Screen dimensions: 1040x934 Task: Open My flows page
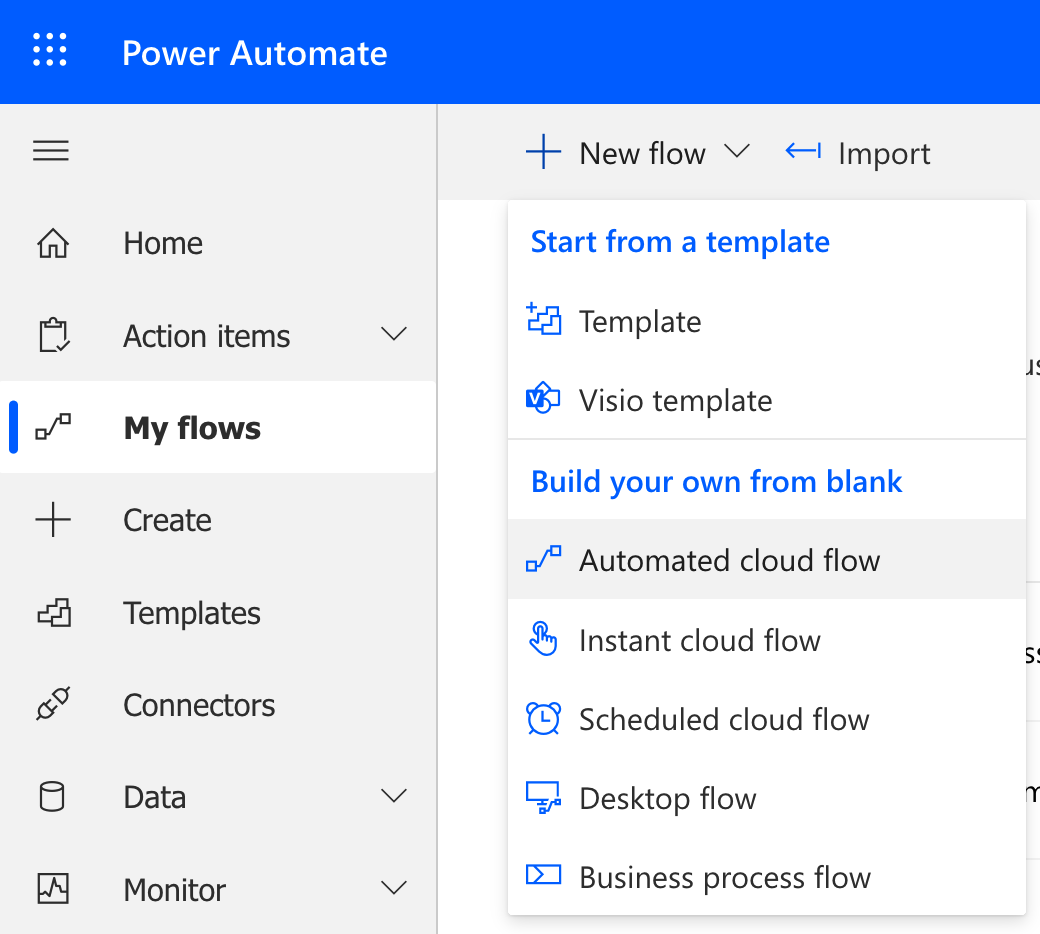[218, 427]
